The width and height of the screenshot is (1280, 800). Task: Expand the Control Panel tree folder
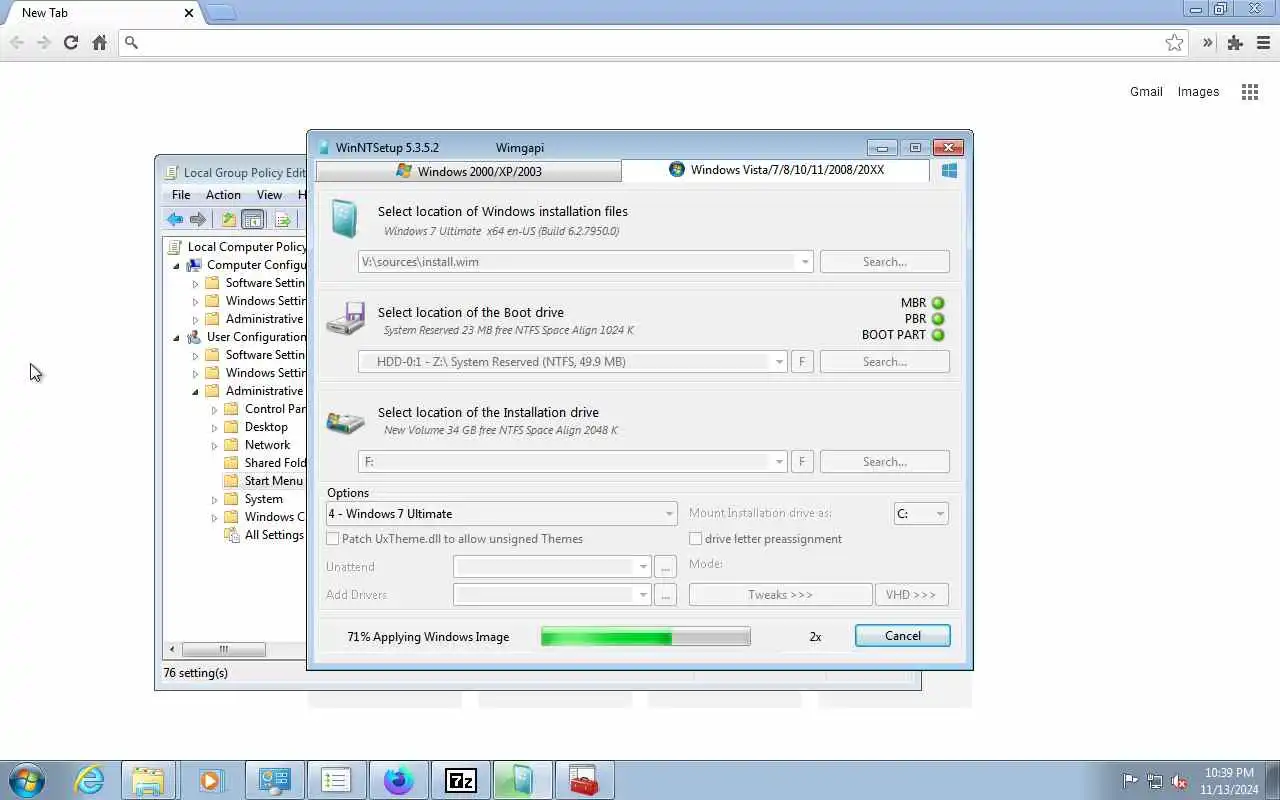click(x=214, y=410)
